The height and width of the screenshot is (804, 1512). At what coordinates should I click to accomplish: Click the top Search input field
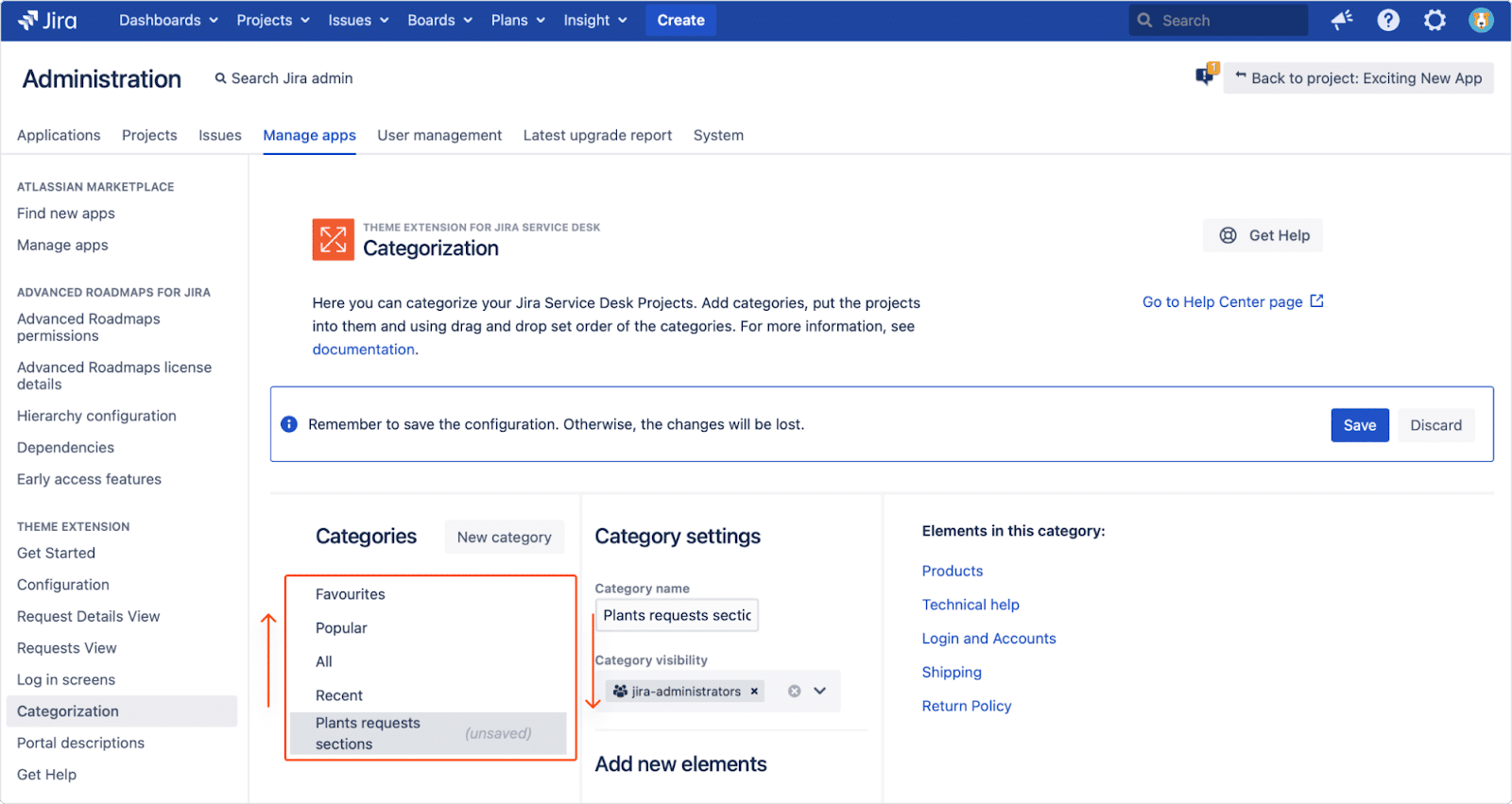(1218, 20)
